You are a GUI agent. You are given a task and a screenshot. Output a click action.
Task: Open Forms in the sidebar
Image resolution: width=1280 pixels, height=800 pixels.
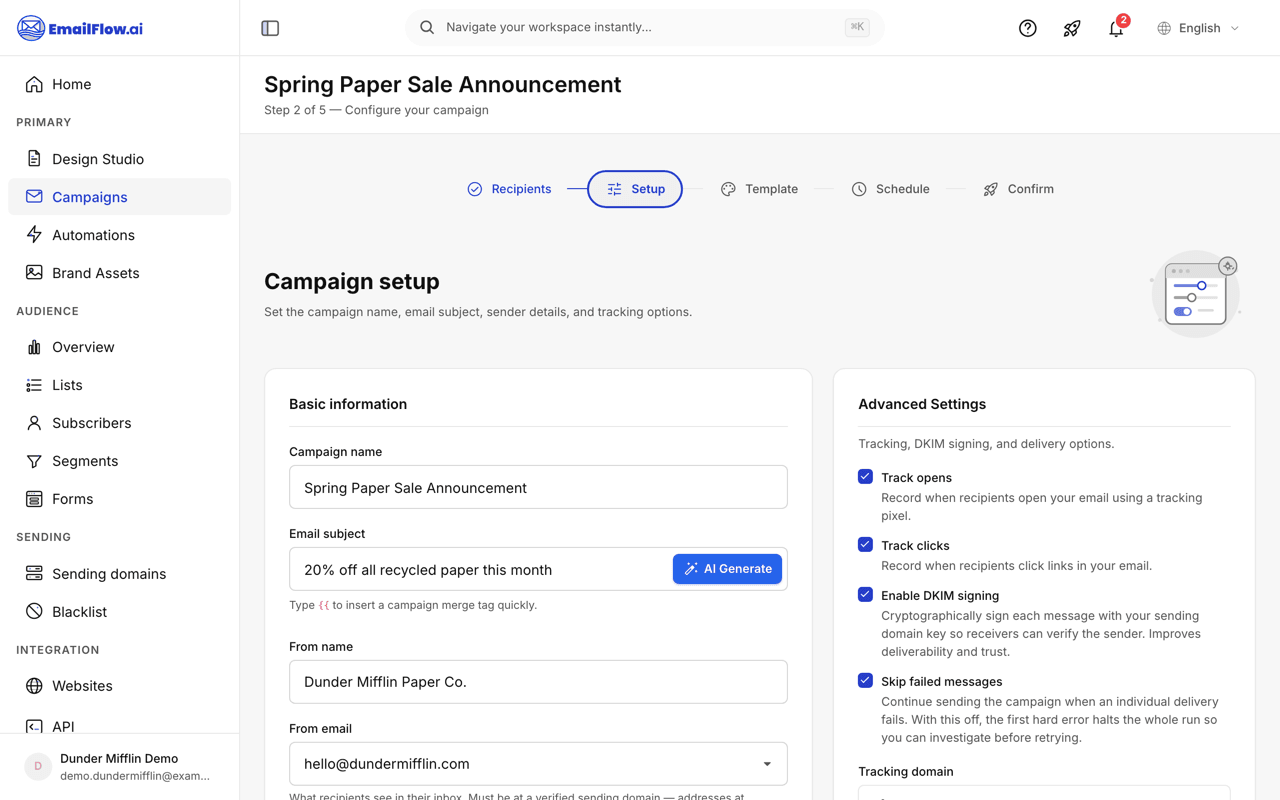[119, 499]
